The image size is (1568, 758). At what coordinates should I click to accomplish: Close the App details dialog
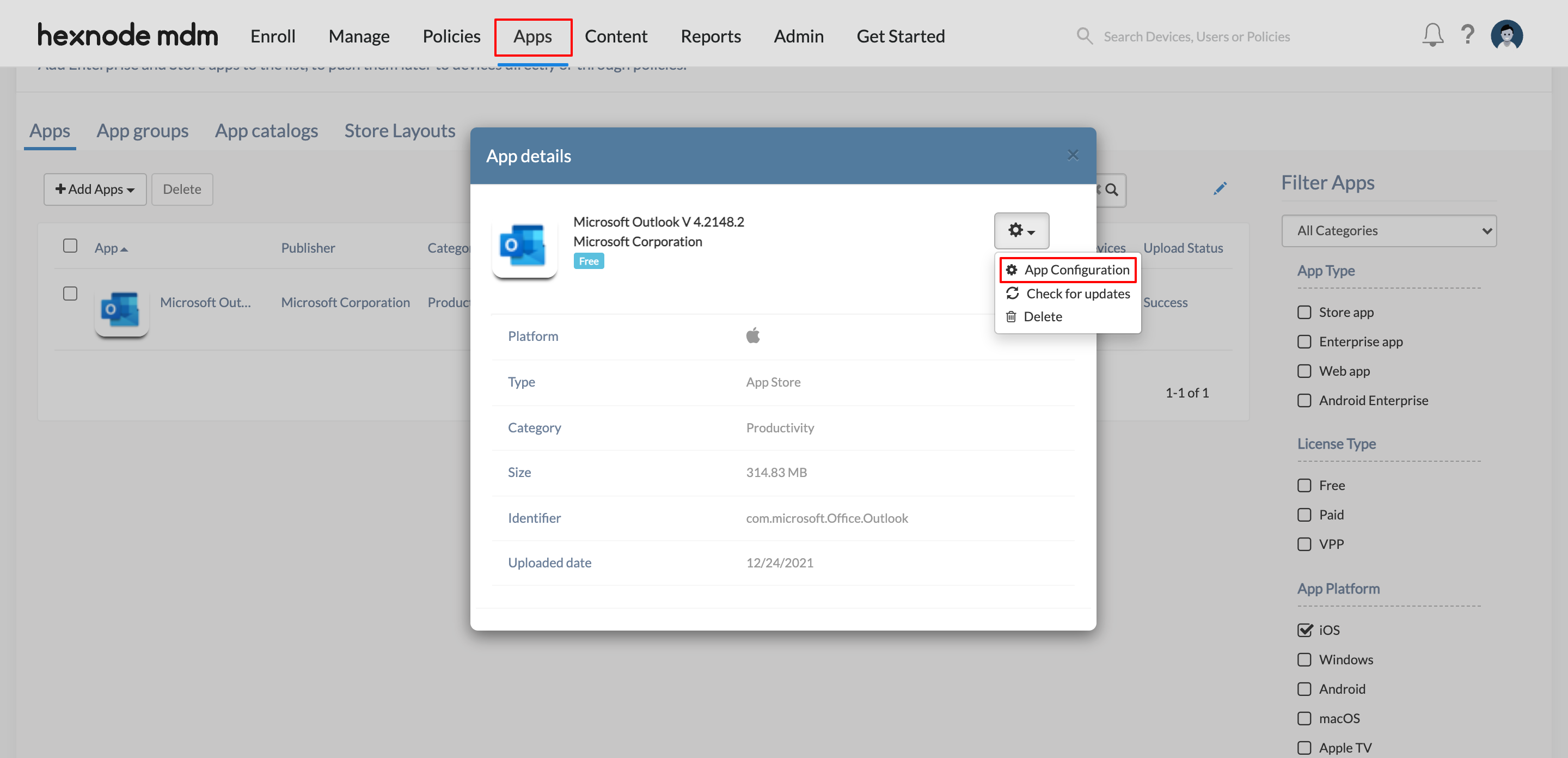(x=1073, y=155)
